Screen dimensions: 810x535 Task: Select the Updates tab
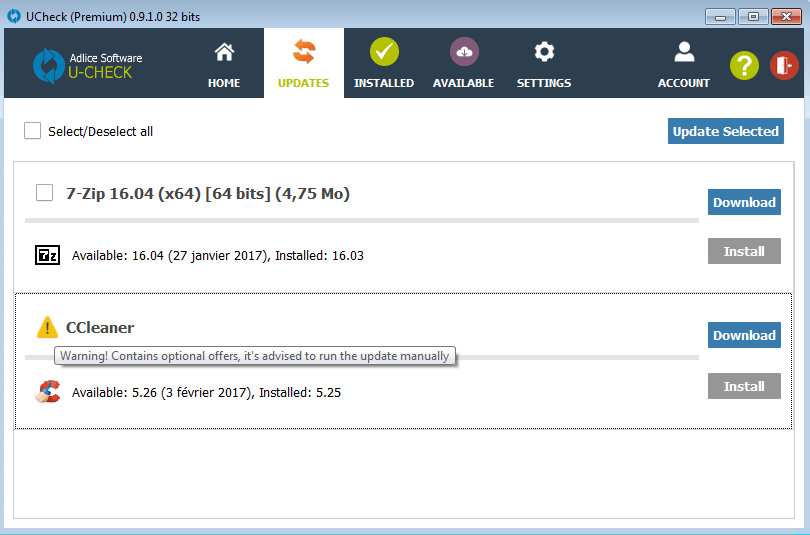click(303, 65)
